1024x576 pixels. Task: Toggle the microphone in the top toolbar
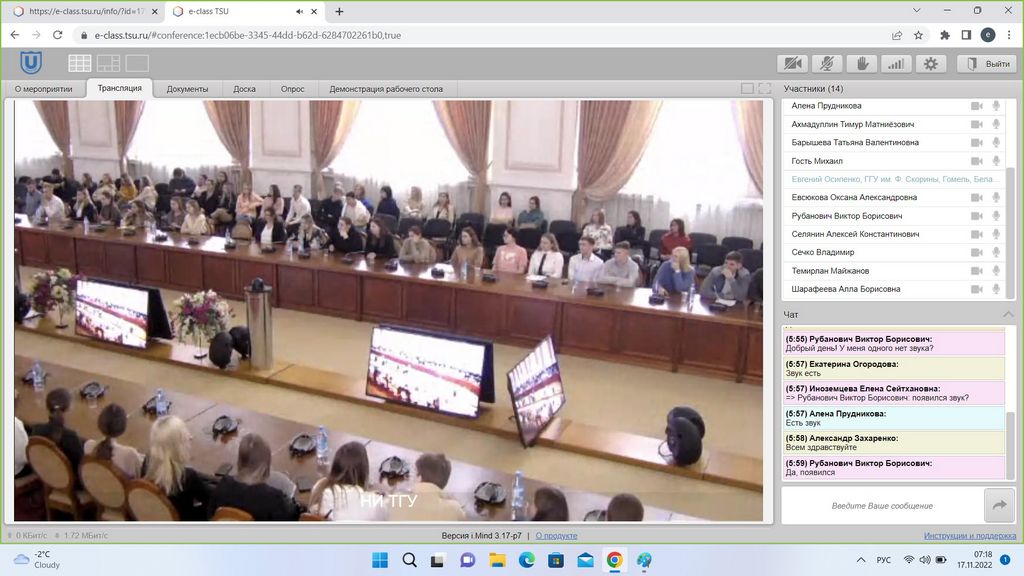point(827,64)
